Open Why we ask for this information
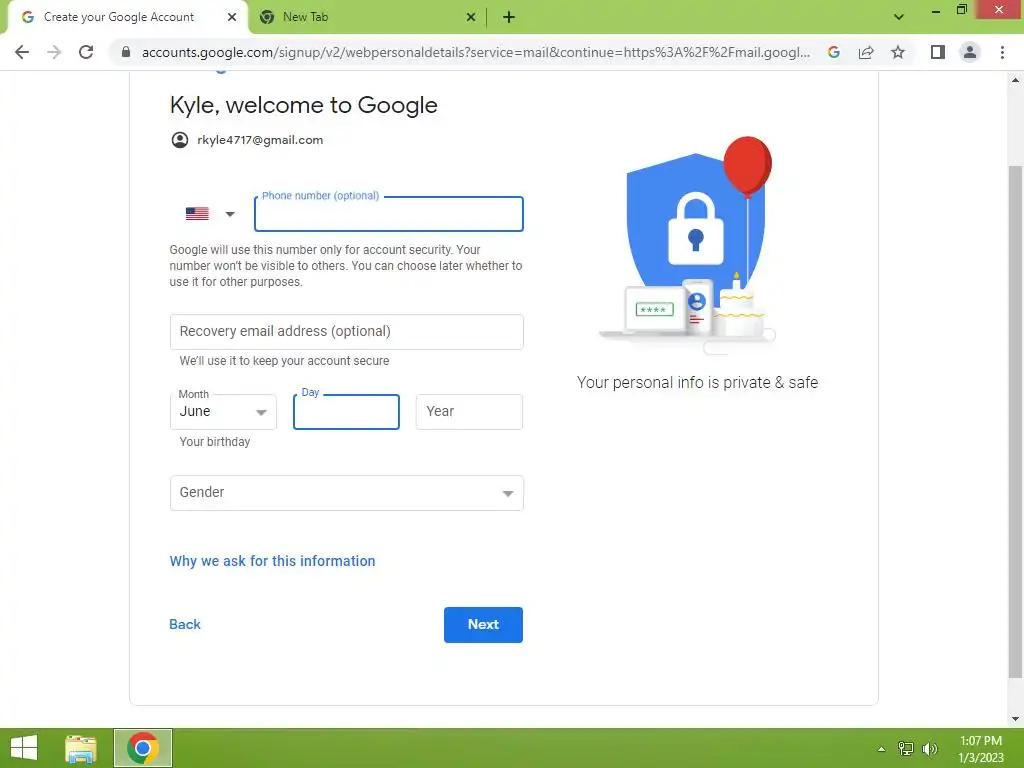Image resolution: width=1024 pixels, height=768 pixels. 272,561
